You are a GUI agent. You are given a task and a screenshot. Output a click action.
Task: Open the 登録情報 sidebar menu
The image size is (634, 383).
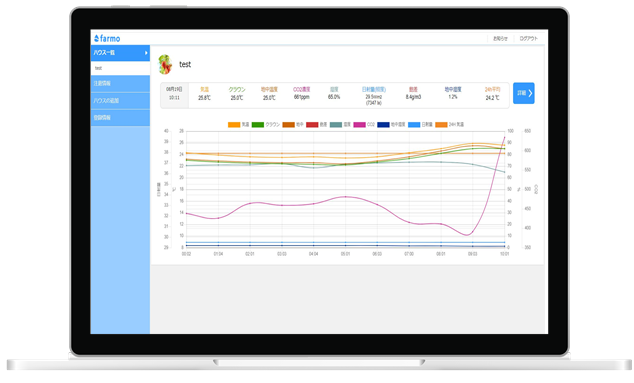click(x=120, y=118)
